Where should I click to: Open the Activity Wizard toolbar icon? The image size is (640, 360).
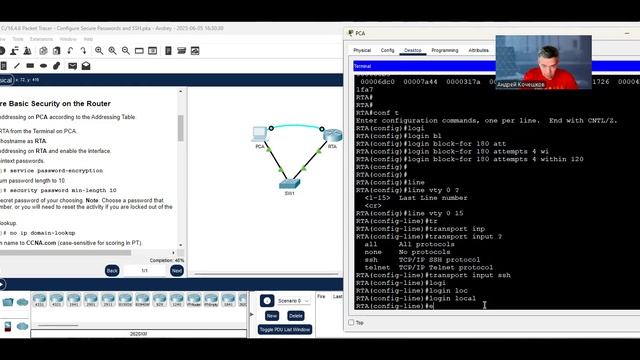tap(27, 51)
